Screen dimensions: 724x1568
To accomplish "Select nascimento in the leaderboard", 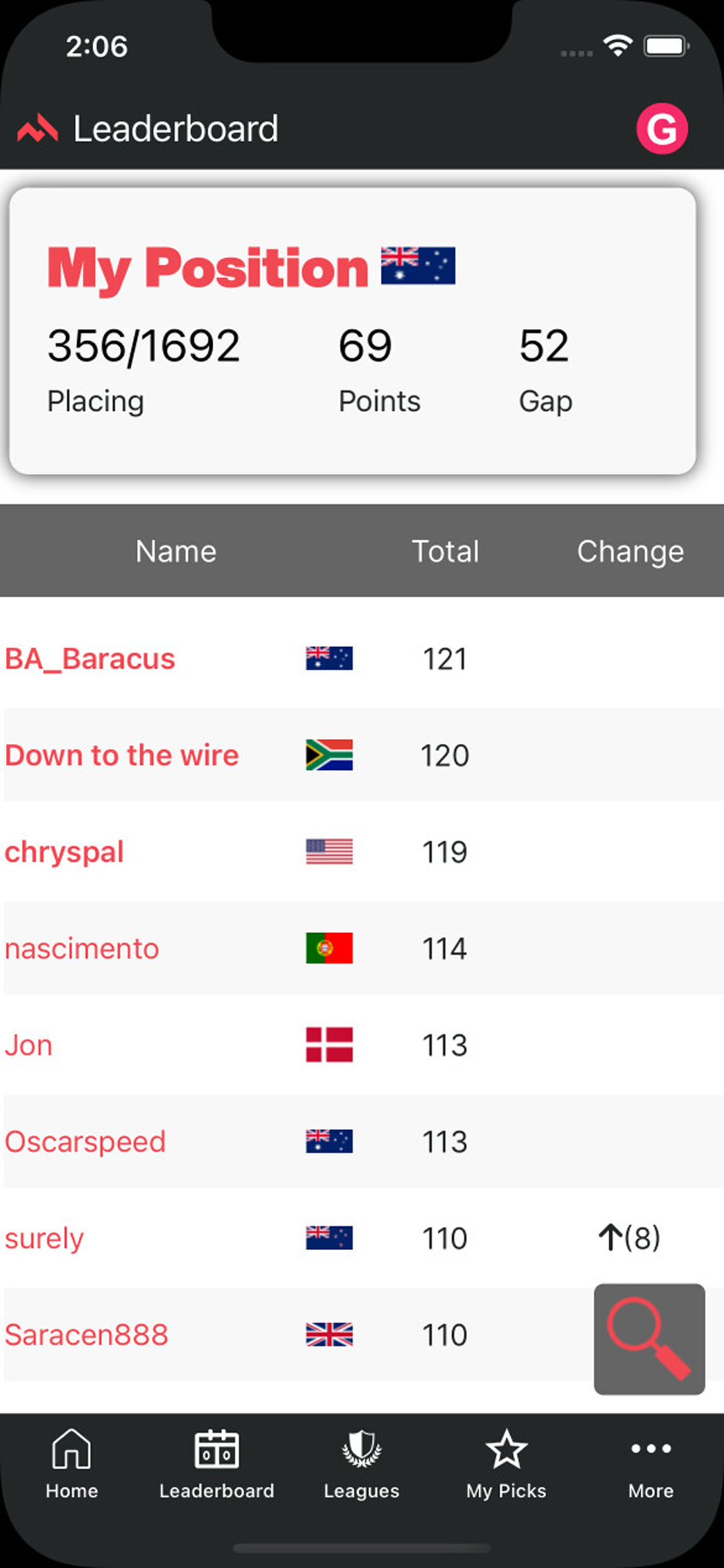I will (82, 949).
